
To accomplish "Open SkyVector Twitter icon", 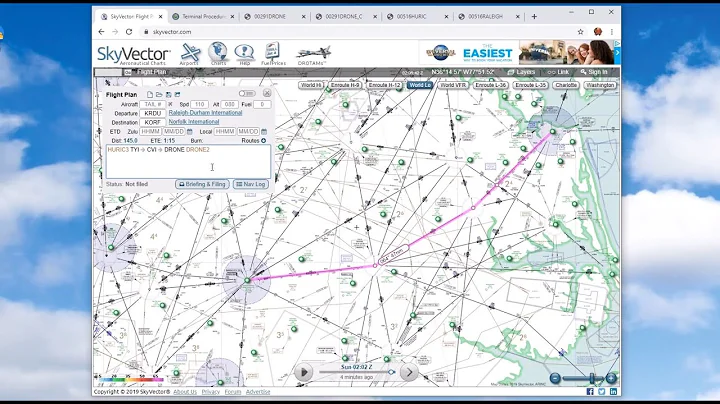I will 602,392.
